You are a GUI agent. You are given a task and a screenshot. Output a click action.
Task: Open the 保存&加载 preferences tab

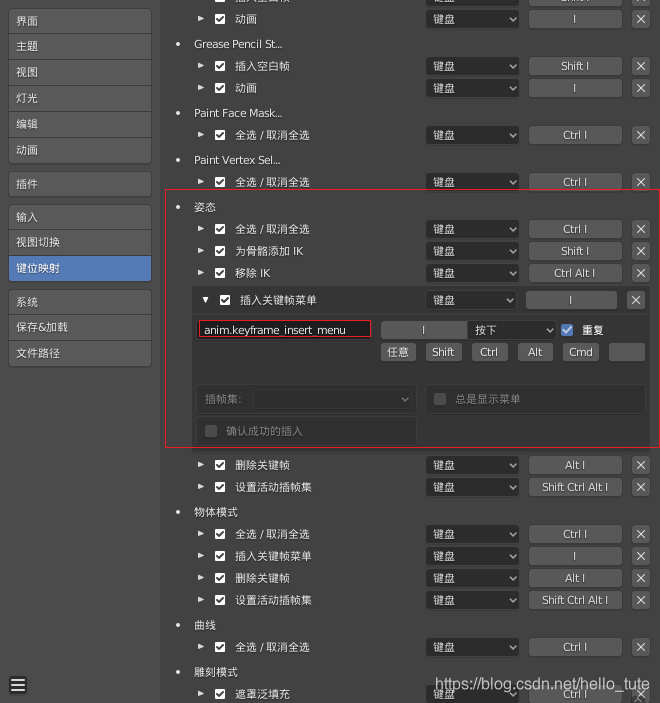click(x=80, y=327)
